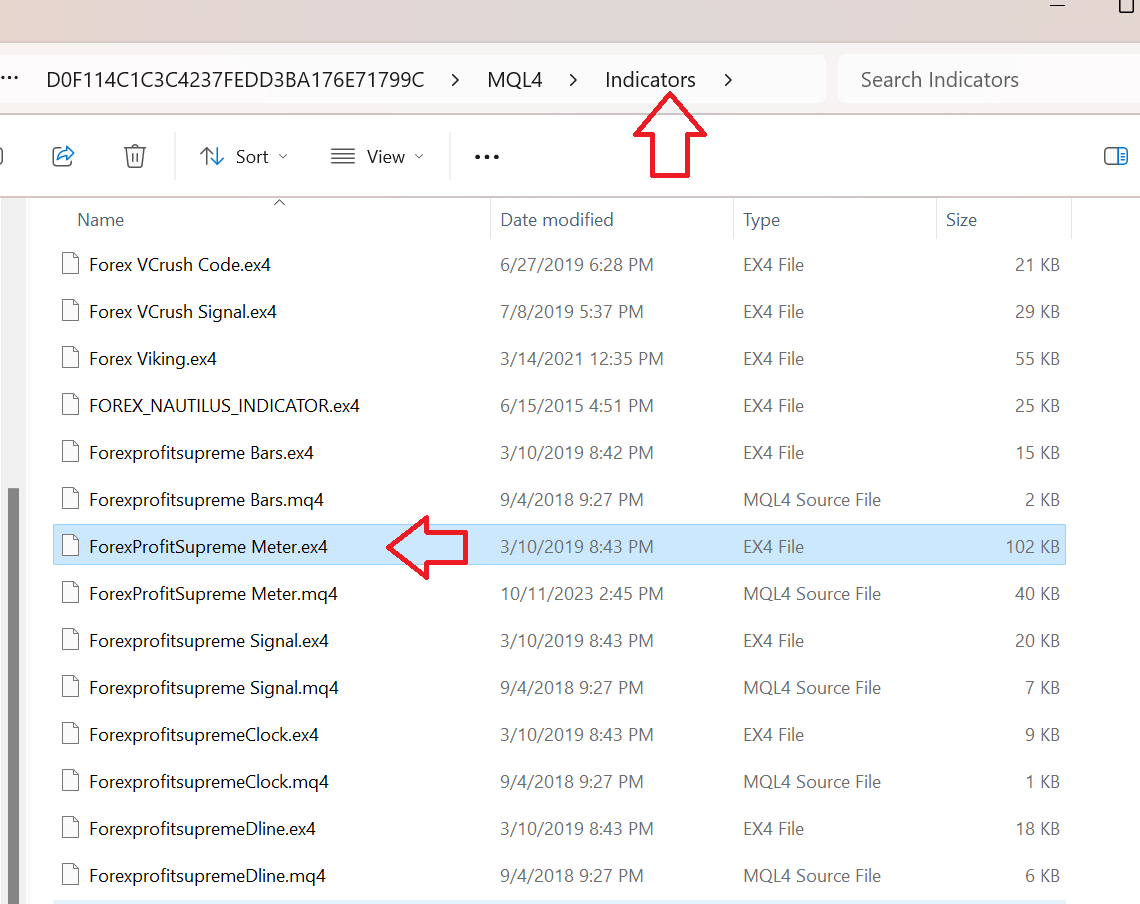This screenshot has height=904, width=1140.
Task: Click the vertical scrollbar thumb
Action: (13, 695)
